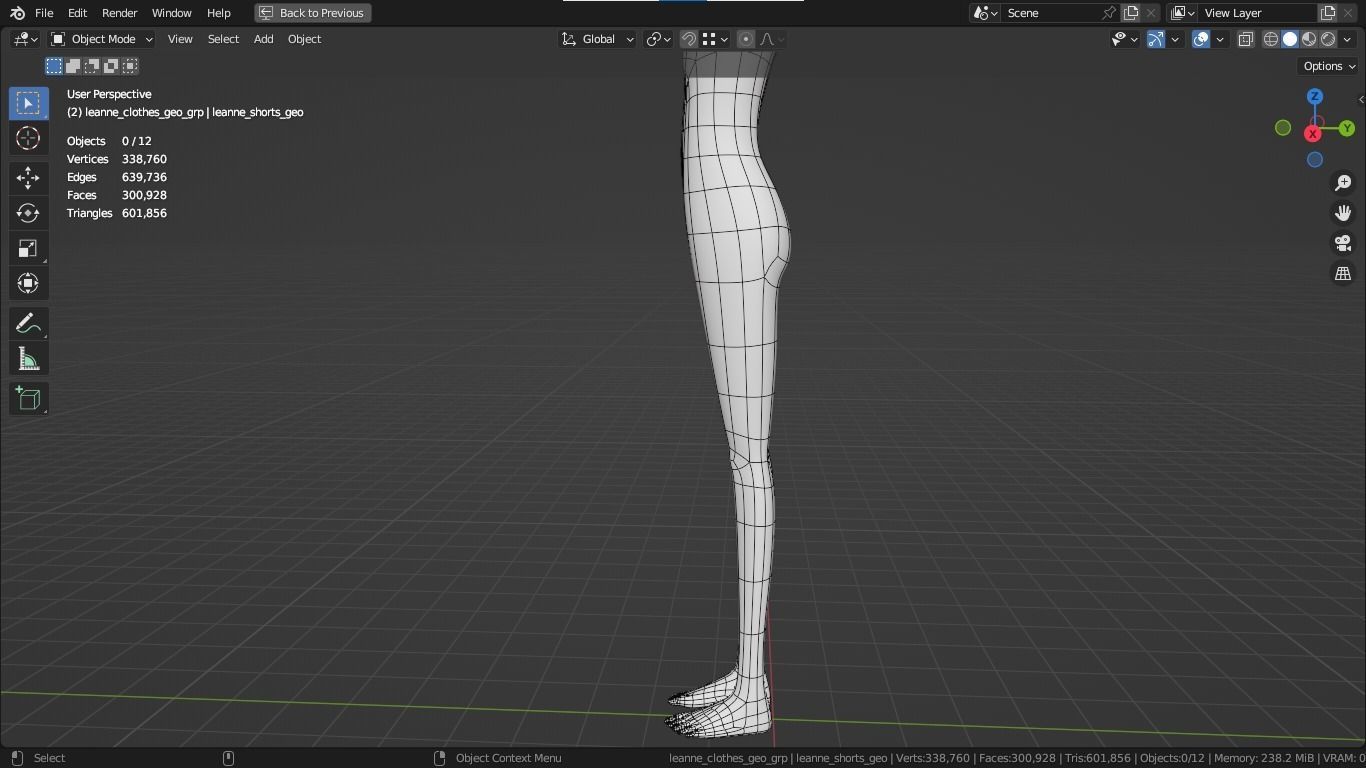This screenshot has width=1366, height=768.
Task: Open object type visibility dropdown
Action: coord(1124,39)
